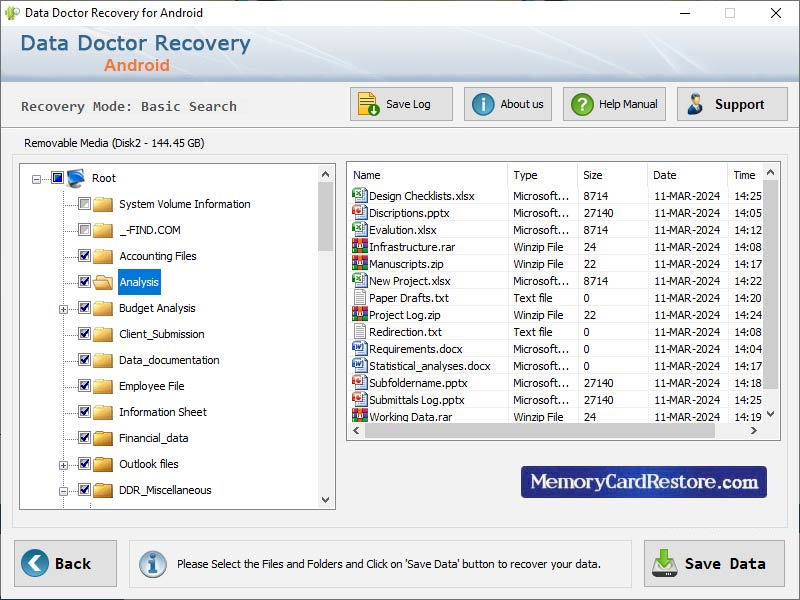This screenshot has height=600, width=800.
Task: Click the Save Data button
Action: 713,563
